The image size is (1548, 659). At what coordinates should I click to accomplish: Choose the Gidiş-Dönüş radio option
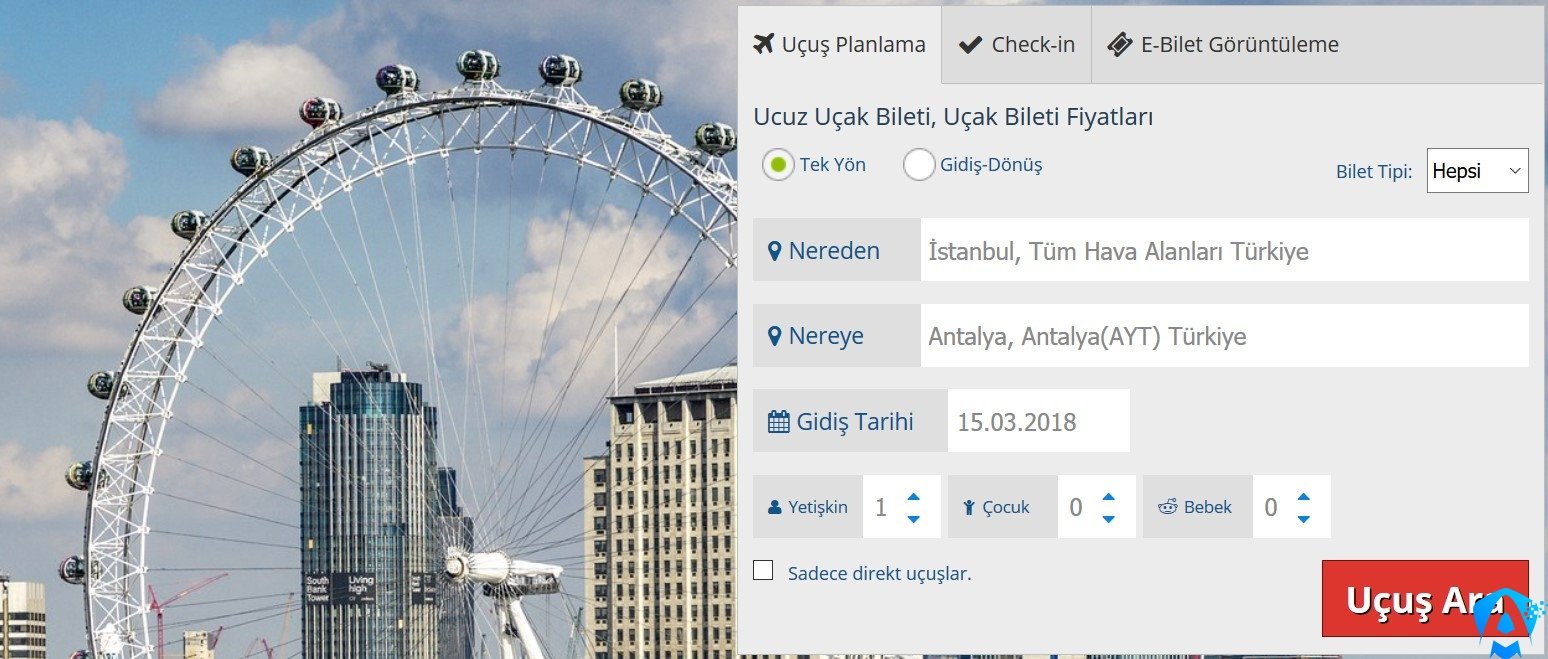[919, 164]
